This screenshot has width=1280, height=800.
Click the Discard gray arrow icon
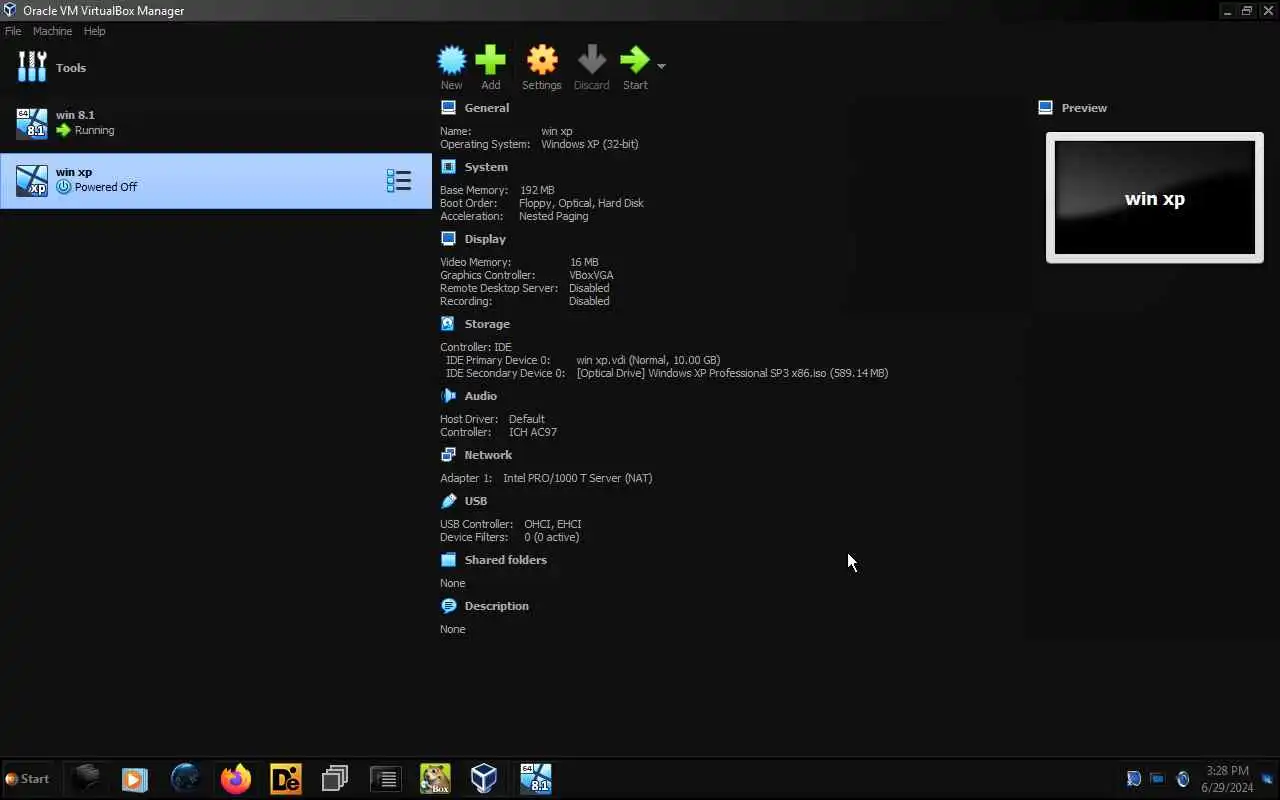click(591, 61)
